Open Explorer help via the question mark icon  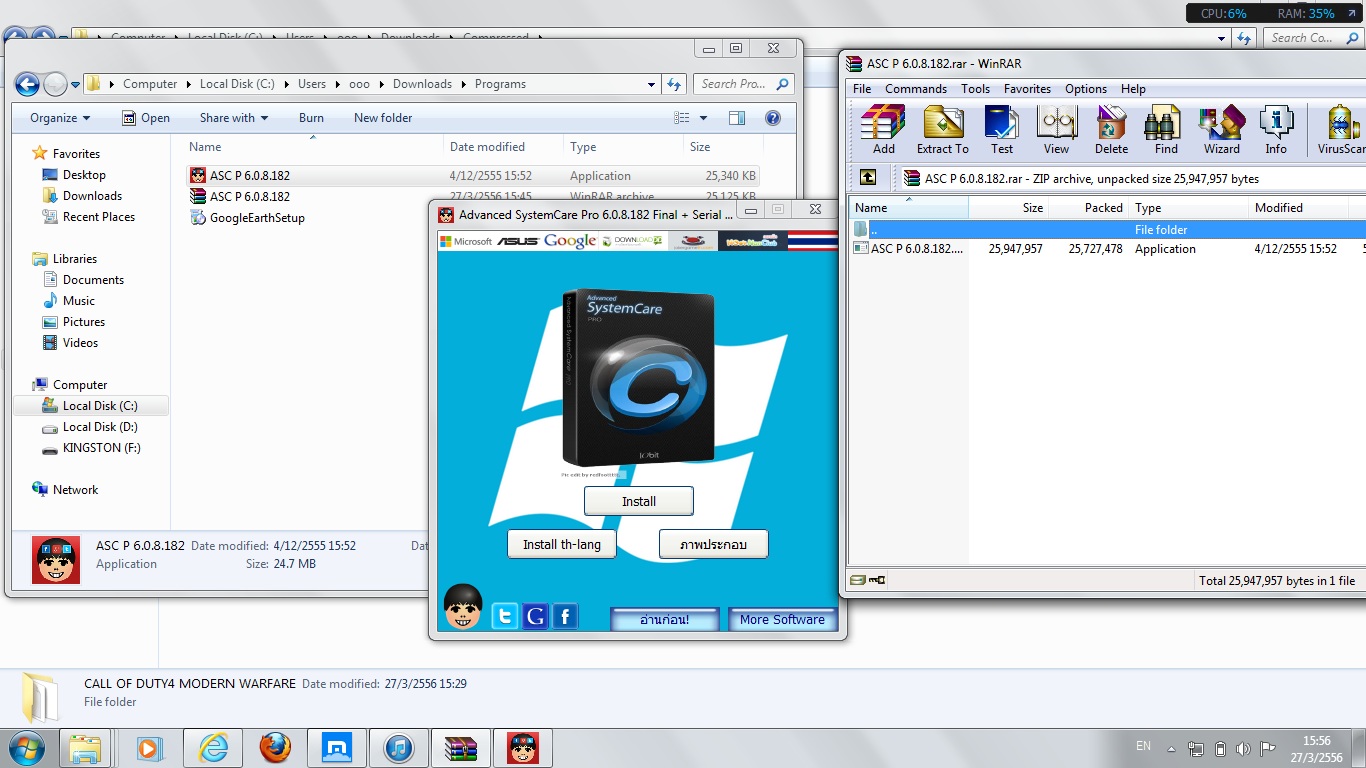772,118
